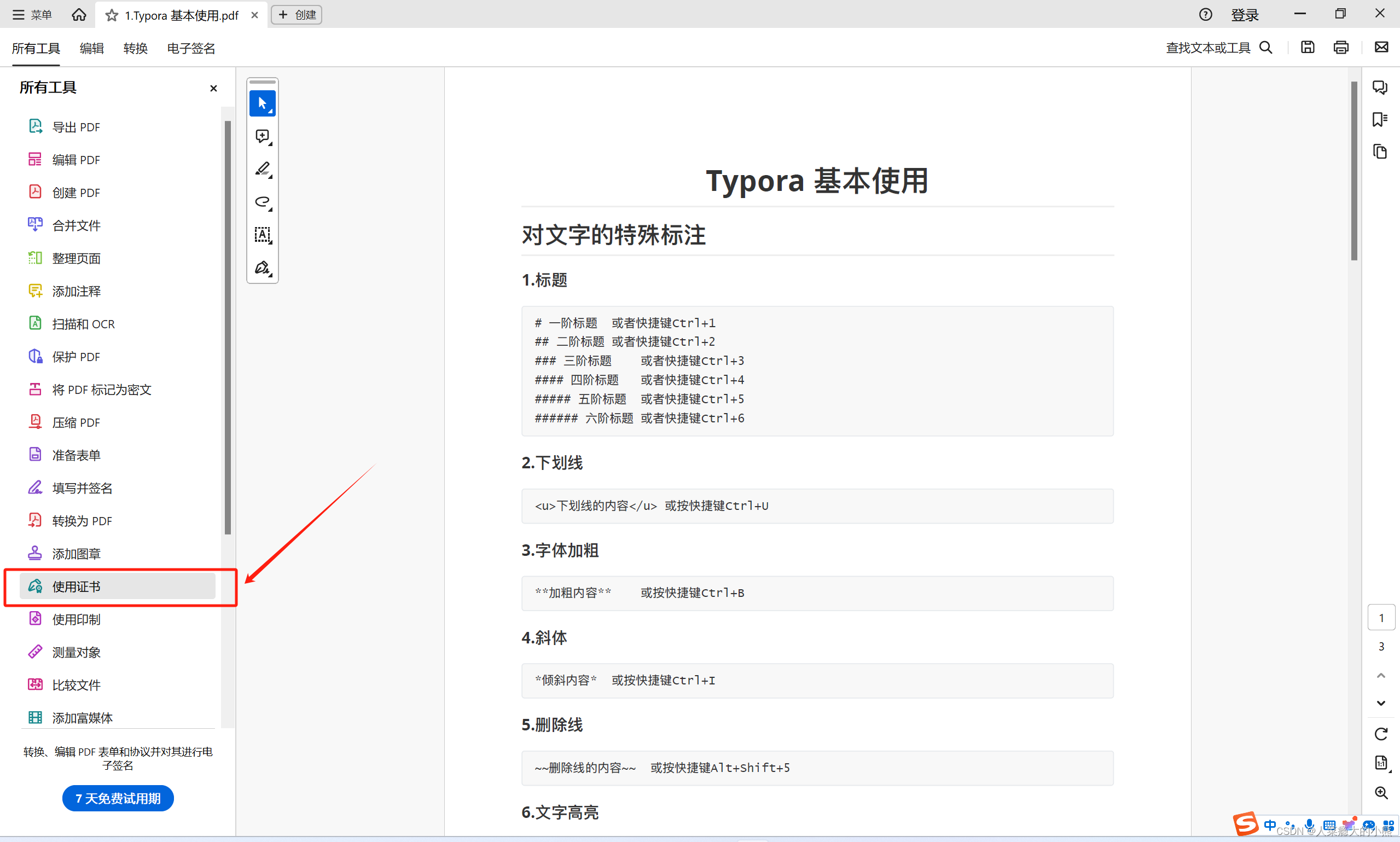This screenshot has height=842, width=1400.
Task: Click the print icon
Action: pos(1340,48)
